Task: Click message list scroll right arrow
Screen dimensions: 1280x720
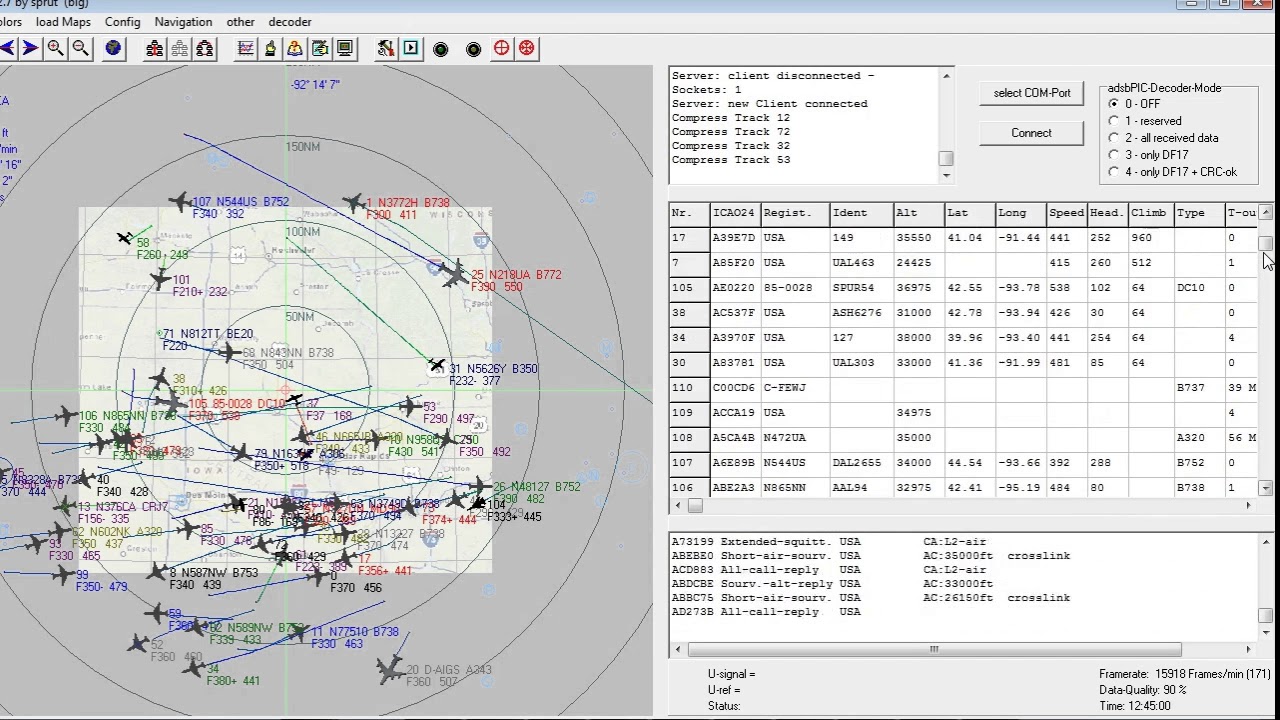Action: (x=1248, y=650)
